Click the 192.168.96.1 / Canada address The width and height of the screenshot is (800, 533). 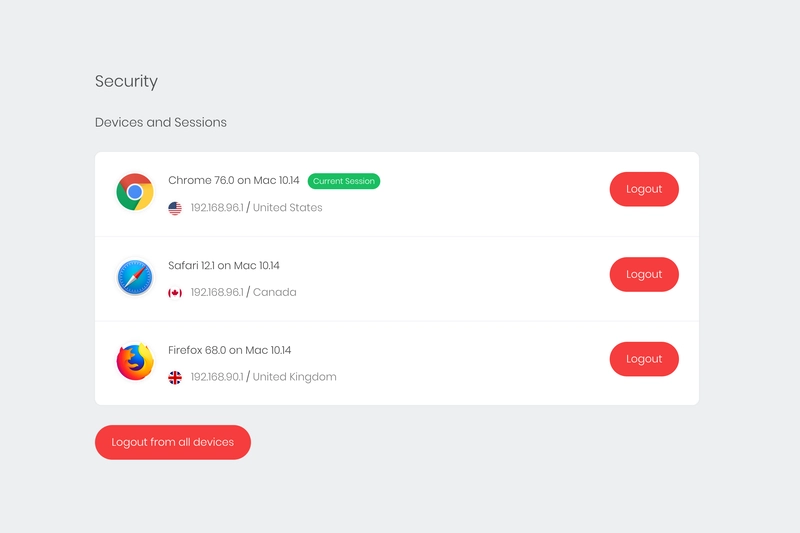(x=243, y=292)
